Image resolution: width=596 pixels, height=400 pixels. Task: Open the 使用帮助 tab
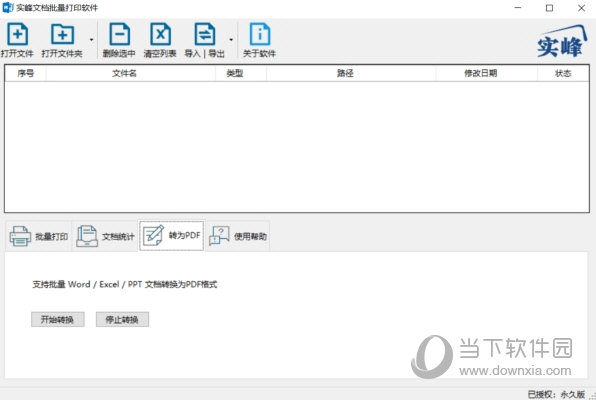click(x=238, y=236)
